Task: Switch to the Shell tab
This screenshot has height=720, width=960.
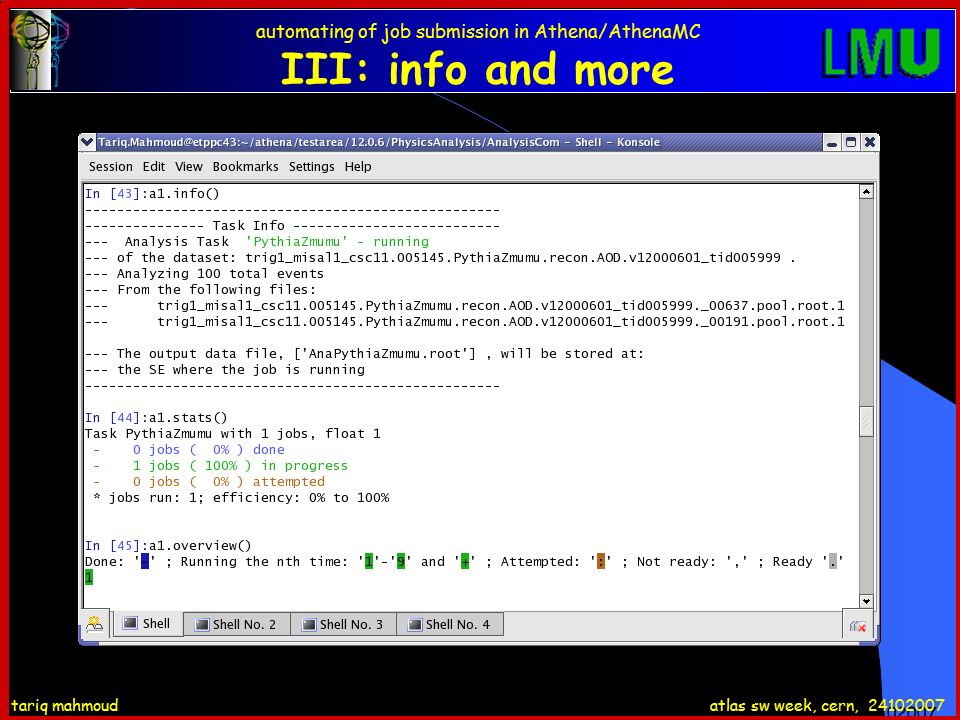Action: (x=148, y=623)
